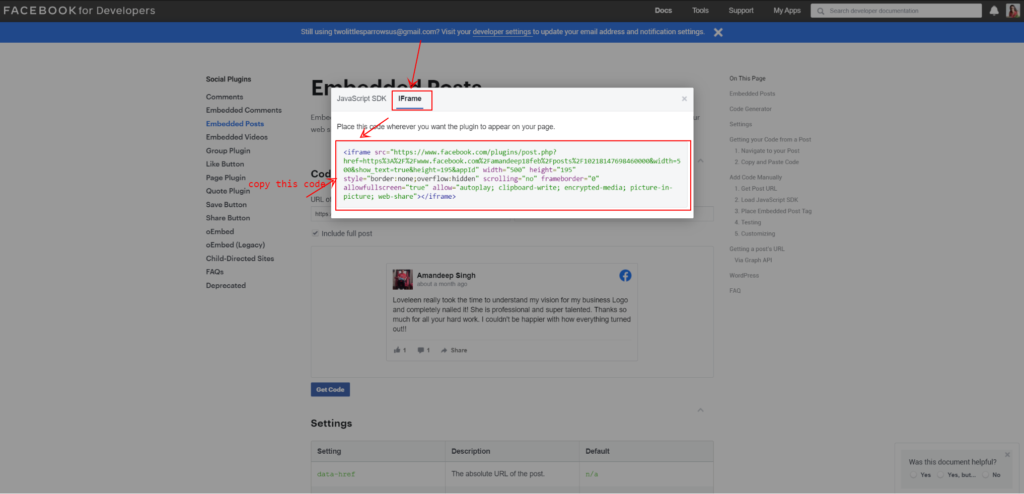The image size is (1024, 494).
Task: Click the Facebook logo in embedded post
Action: pyautogui.click(x=625, y=276)
